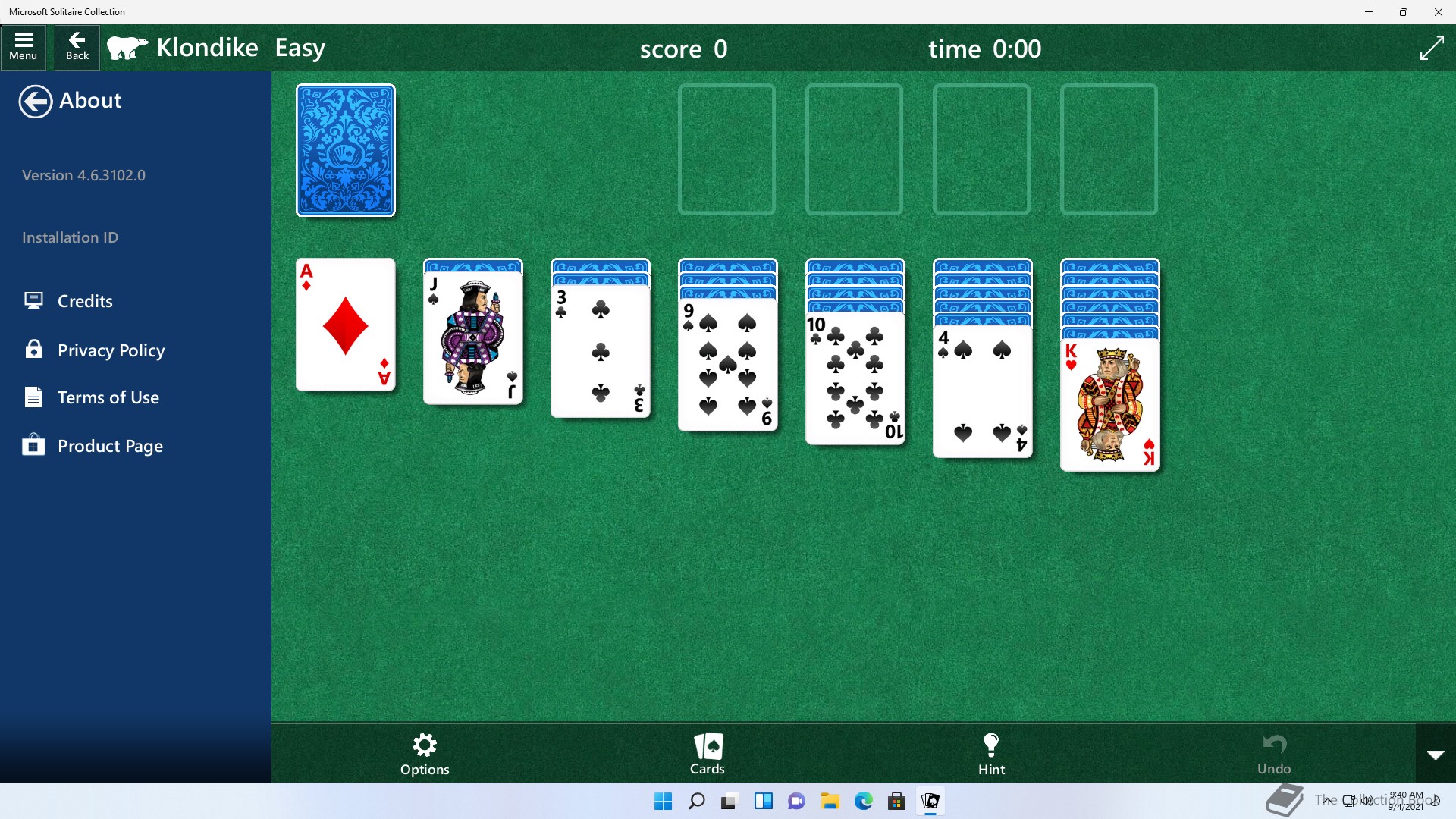Launch Microsoft Edge from the taskbar
1456x819 pixels.
coord(863,801)
